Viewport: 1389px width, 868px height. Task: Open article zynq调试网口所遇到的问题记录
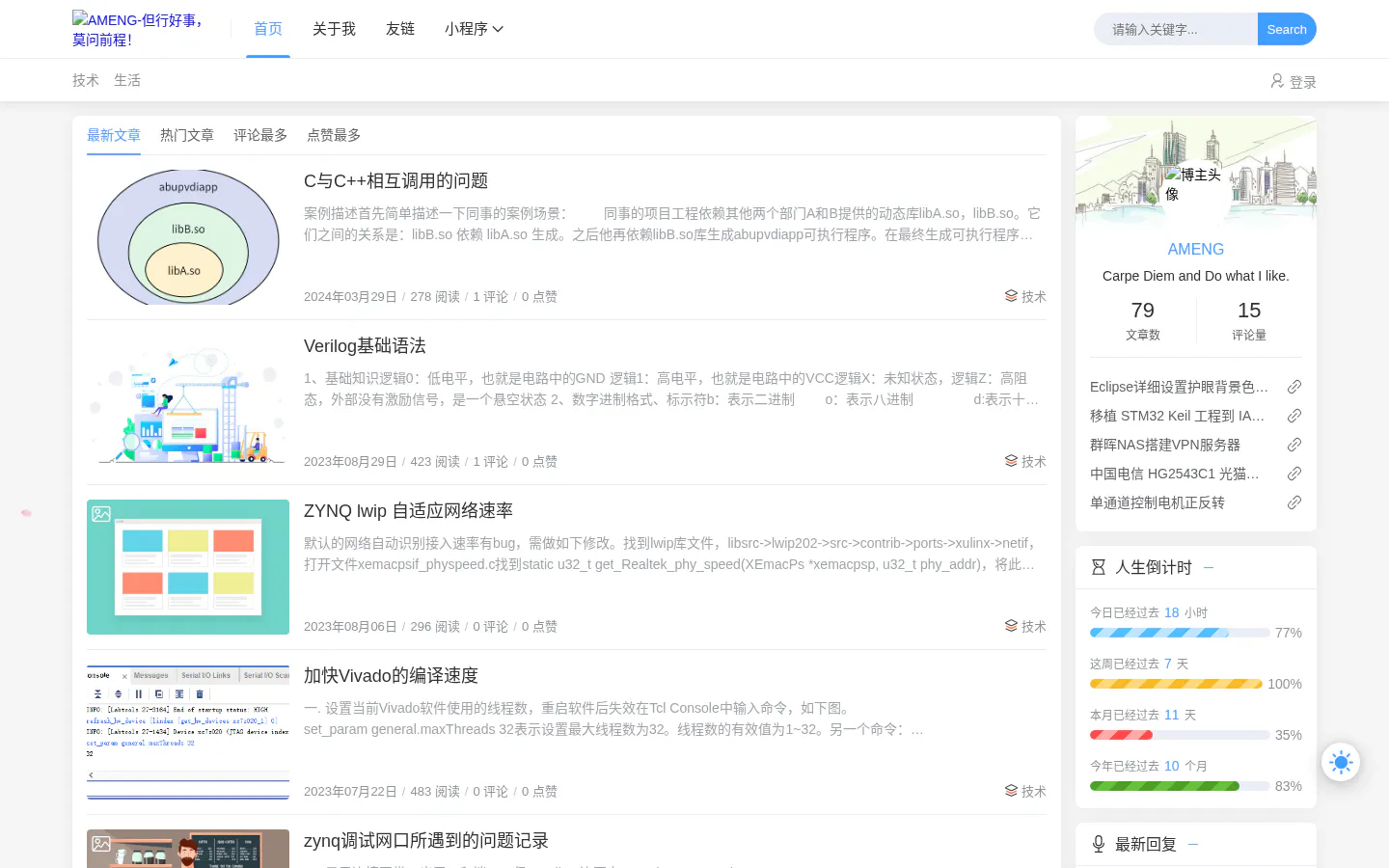[426, 841]
